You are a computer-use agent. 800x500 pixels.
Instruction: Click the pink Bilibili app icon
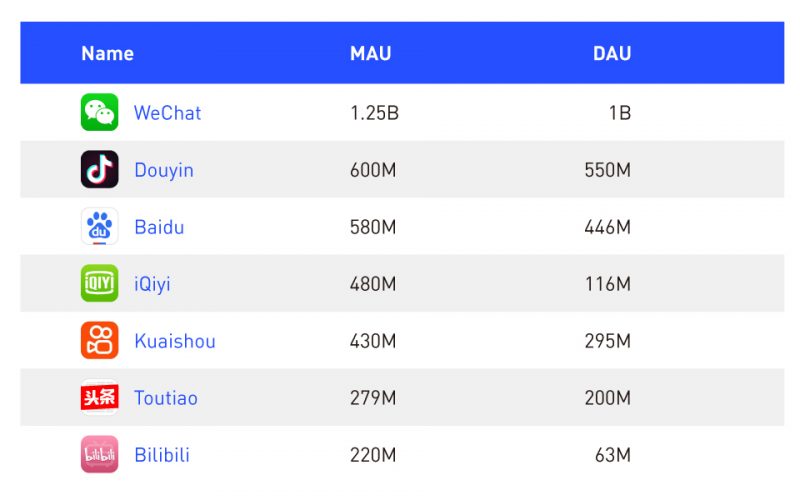(x=99, y=455)
